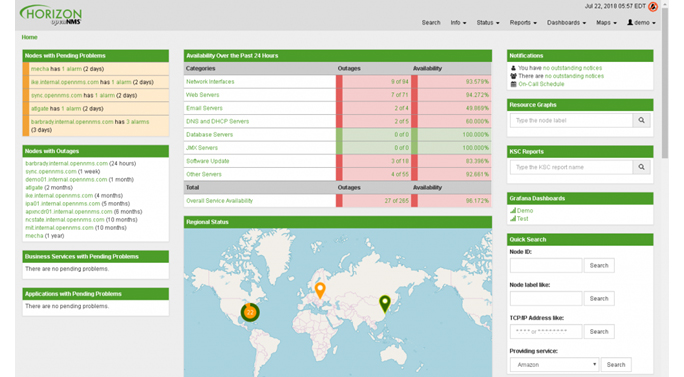
Task: Focus the Type the node label field
Action: 571,120
